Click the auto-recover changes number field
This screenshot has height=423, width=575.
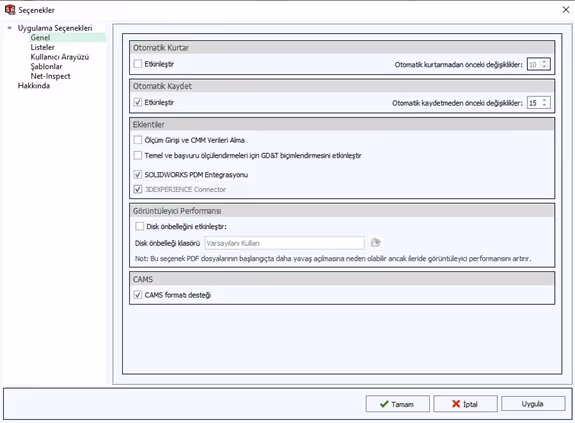coord(534,65)
